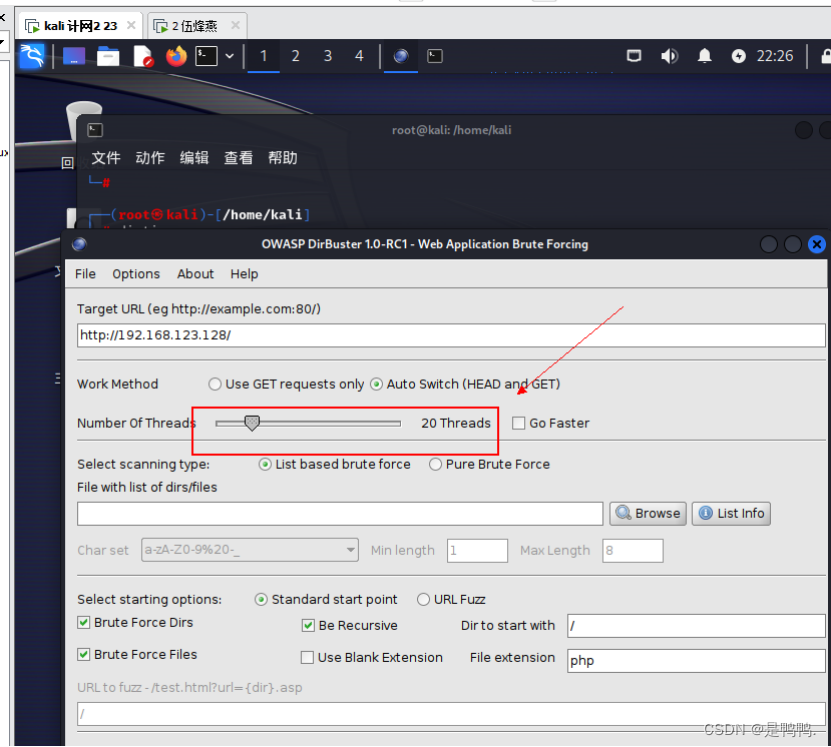Click the lock screen icon in panel

(x=826, y=56)
